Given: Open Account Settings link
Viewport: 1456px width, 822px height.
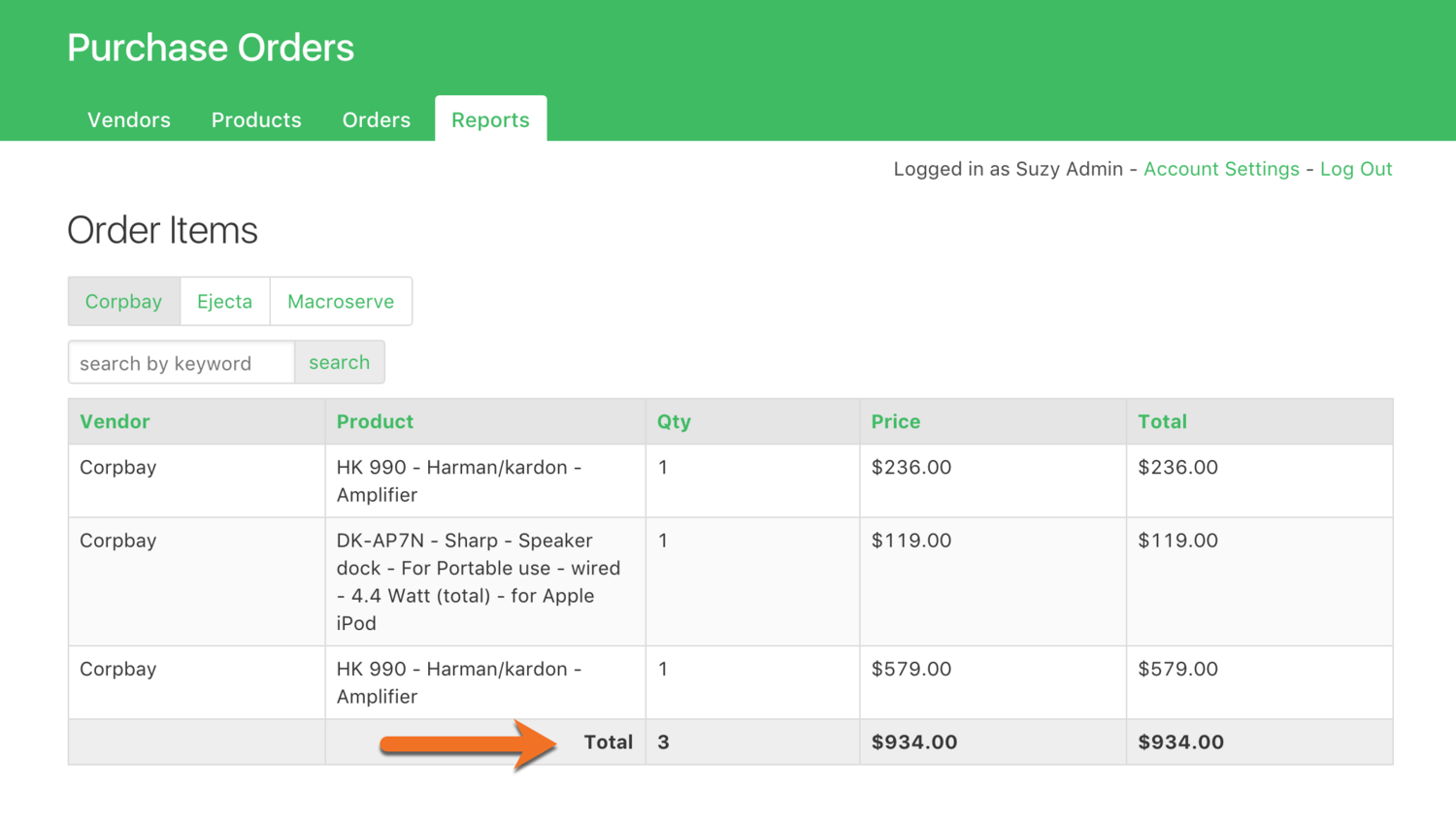Looking at the screenshot, I should coord(1221,169).
